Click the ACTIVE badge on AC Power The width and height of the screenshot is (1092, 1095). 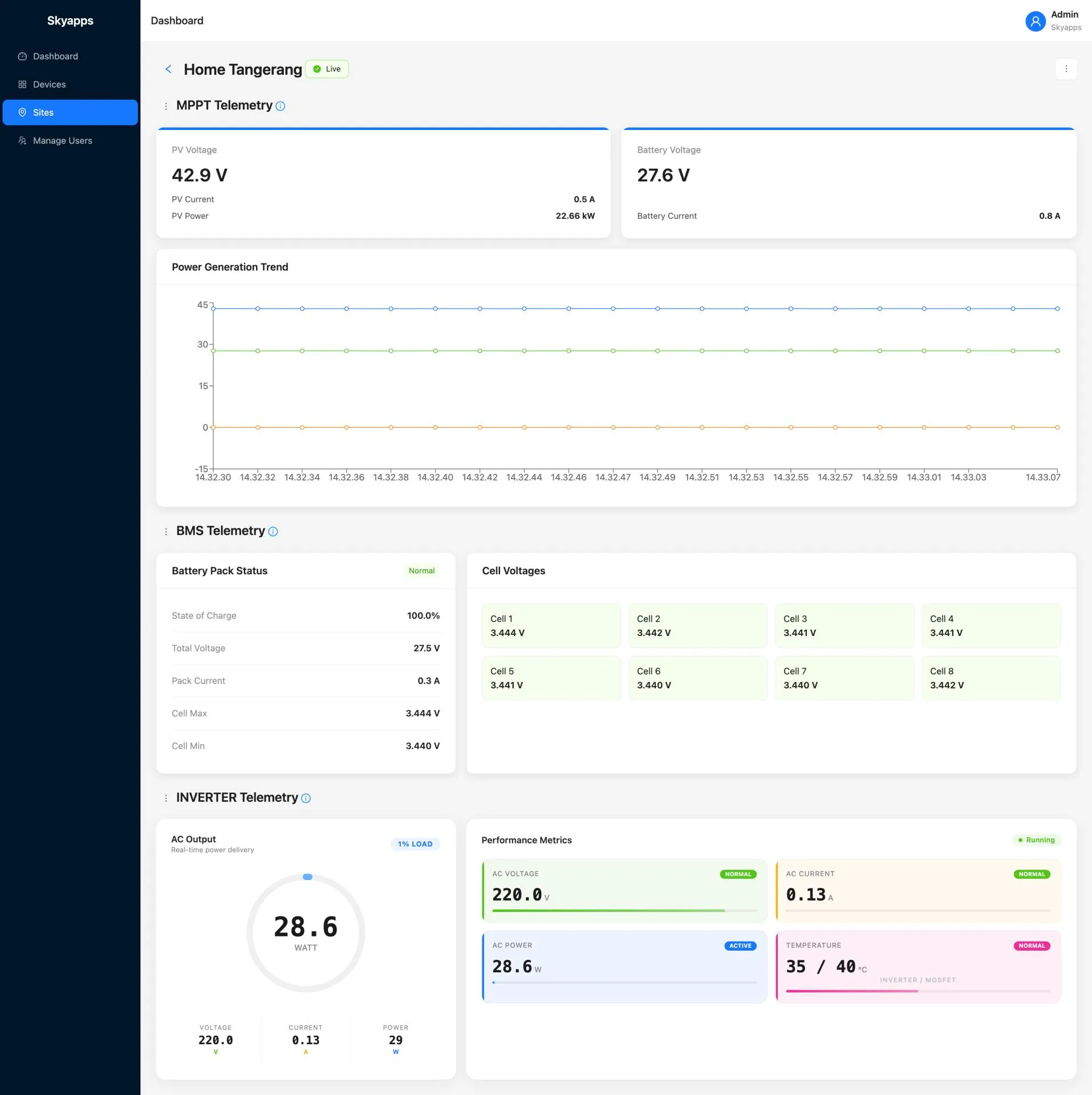[x=740, y=946]
